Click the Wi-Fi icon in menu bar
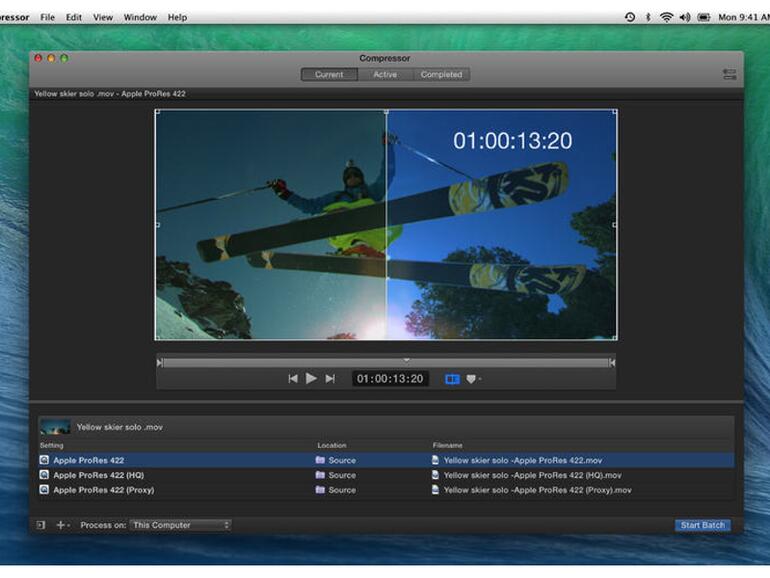 pyautogui.click(x=666, y=17)
